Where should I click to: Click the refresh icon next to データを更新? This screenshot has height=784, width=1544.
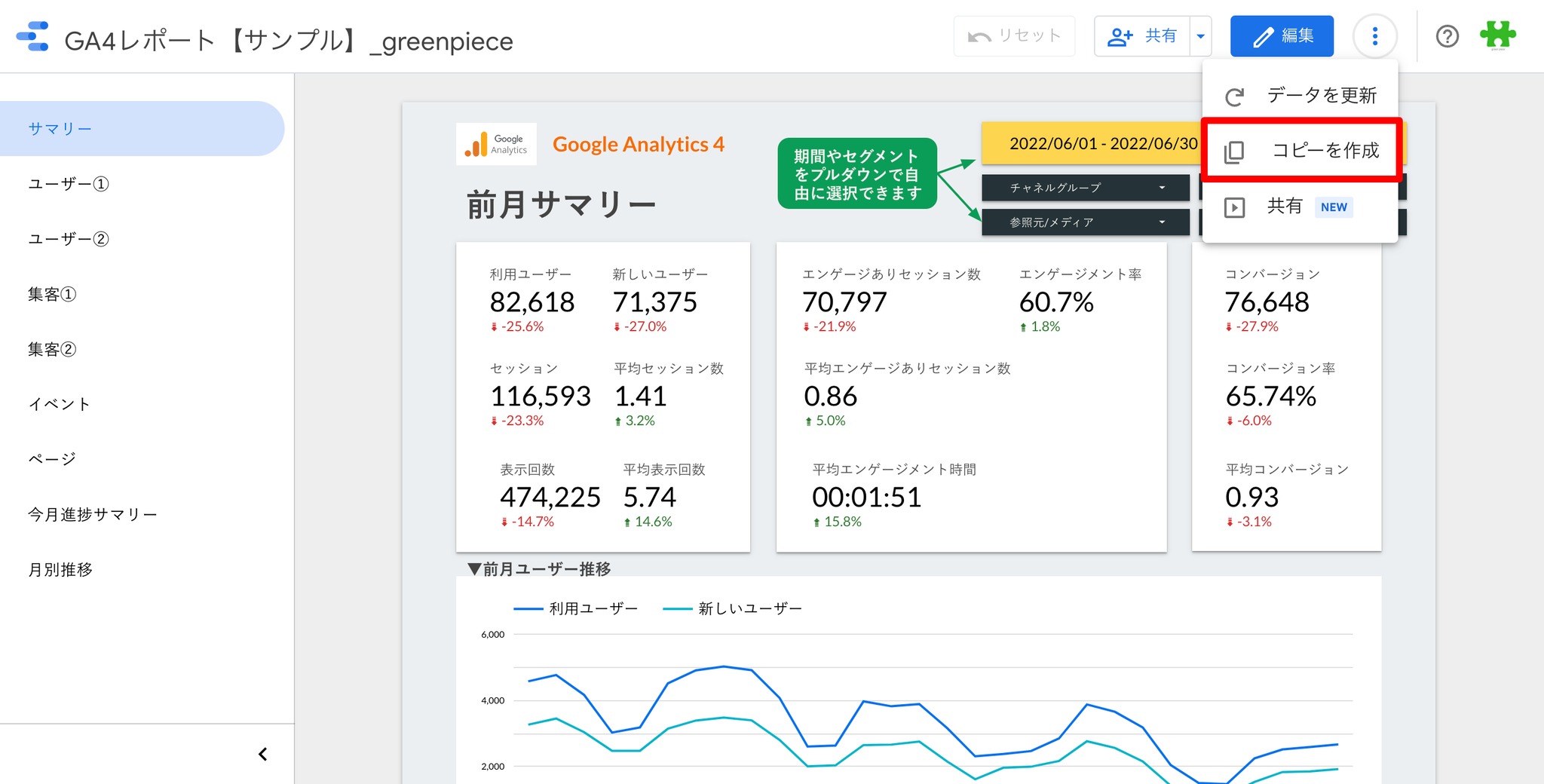pos(1234,96)
